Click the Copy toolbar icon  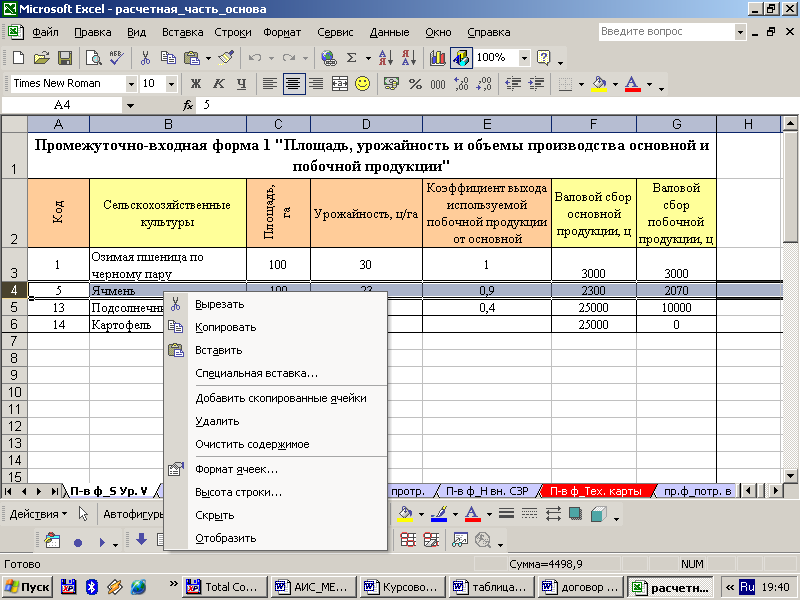pyautogui.click(x=168, y=58)
